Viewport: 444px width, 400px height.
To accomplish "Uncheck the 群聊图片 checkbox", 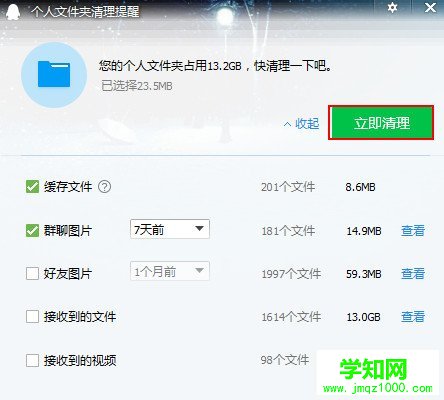I will [32, 230].
